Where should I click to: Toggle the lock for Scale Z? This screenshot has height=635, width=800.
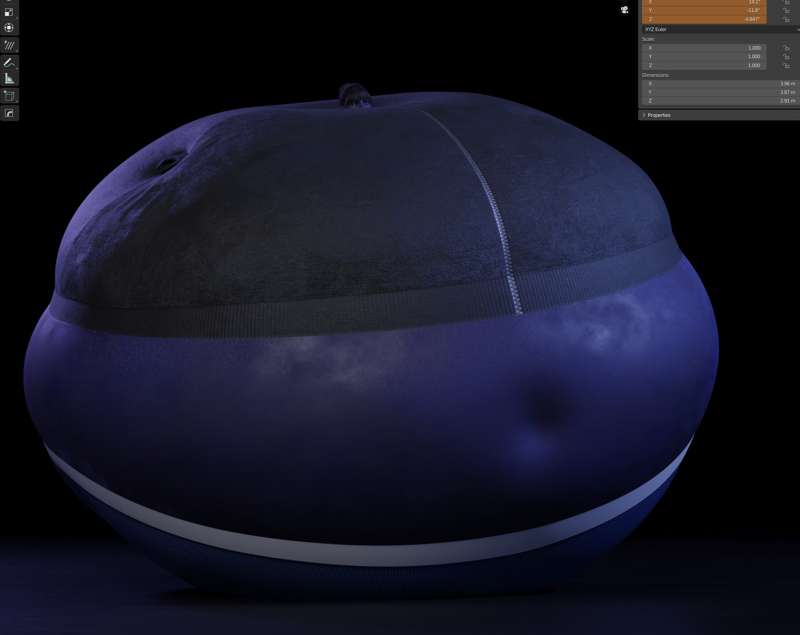[x=786, y=65]
